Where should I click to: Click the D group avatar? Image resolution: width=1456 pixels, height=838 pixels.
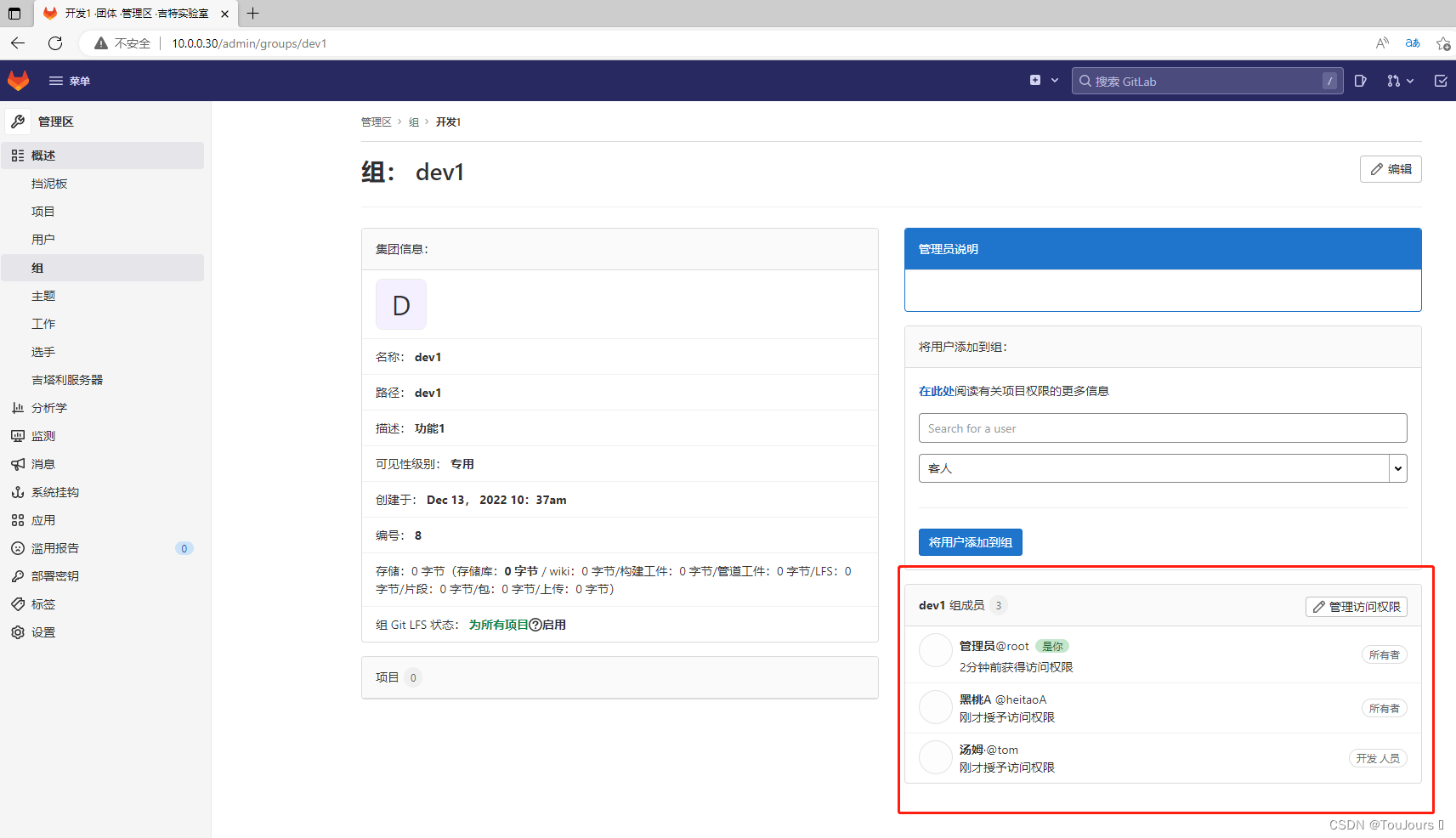click(401, 304)
